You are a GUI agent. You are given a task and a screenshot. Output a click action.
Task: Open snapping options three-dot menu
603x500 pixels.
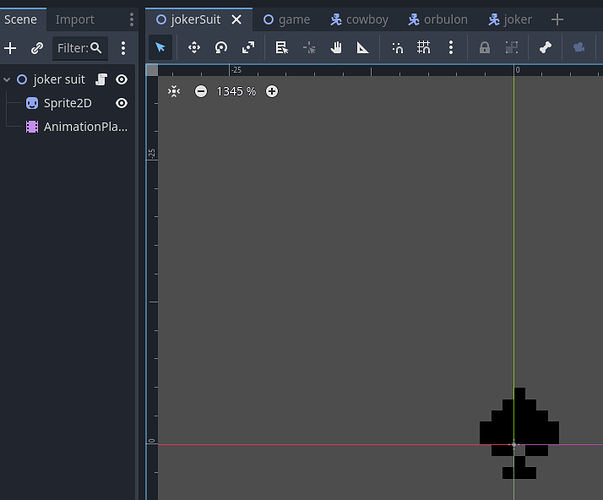[x=451, y=48]
